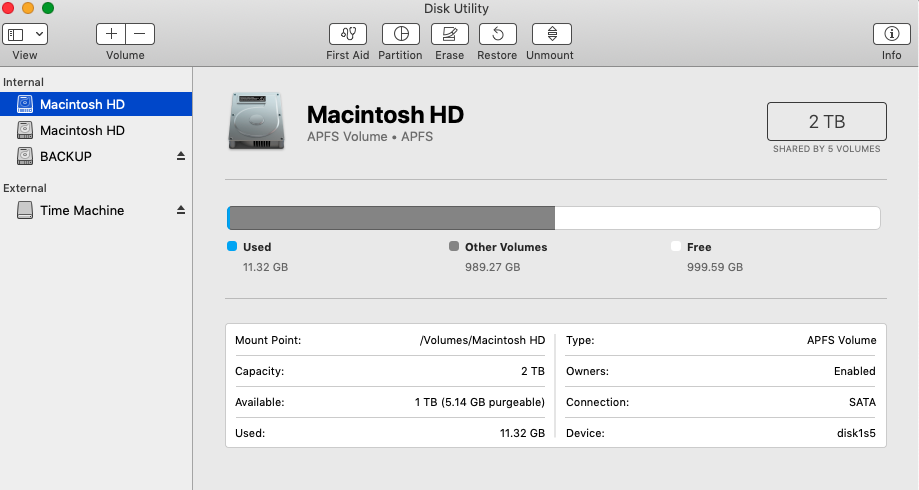Click the 999.59 GB free value
The height and width of the screenshot is (490, 919).
(715, 267)
